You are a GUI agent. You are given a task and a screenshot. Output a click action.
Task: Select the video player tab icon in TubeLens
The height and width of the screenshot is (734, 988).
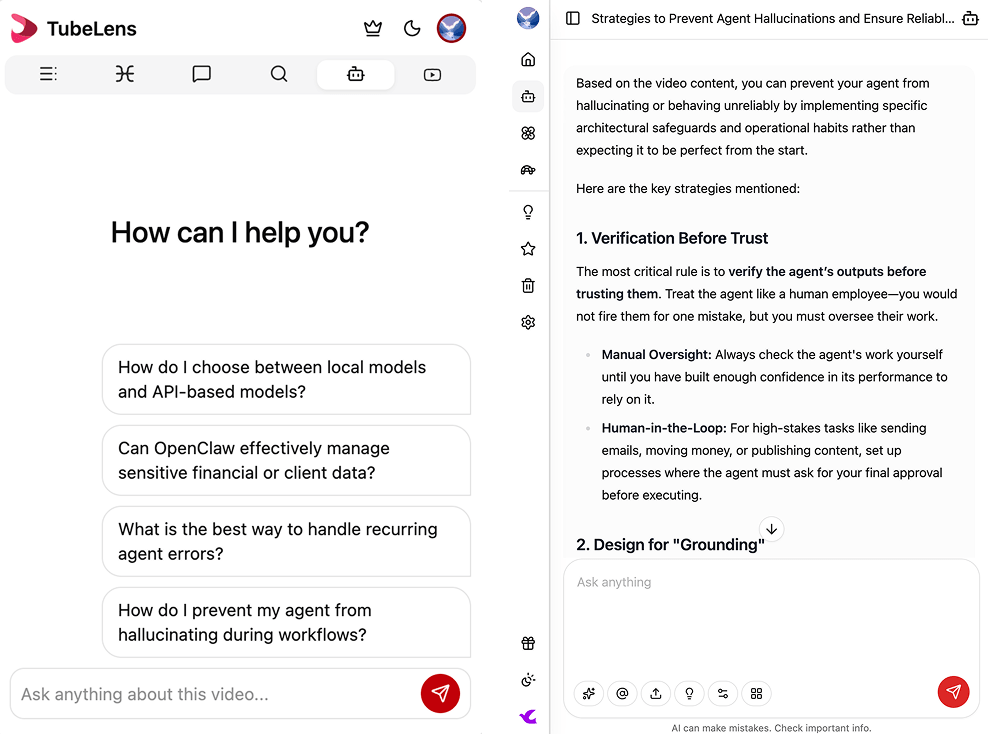432,74
